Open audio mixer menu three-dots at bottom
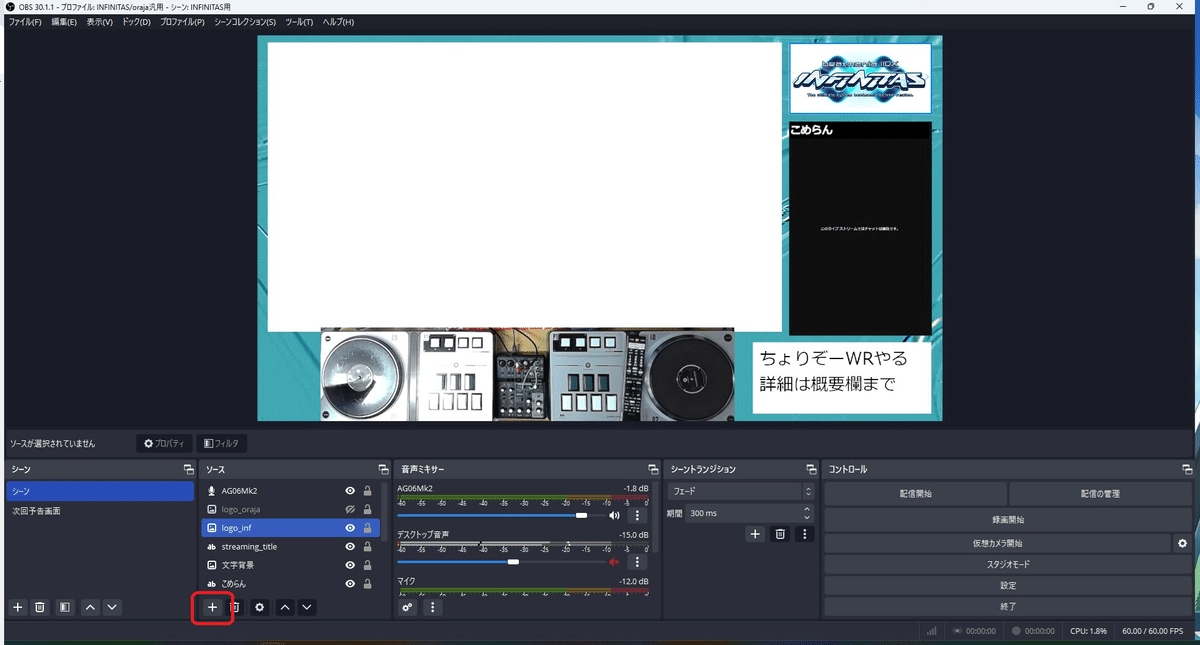 432,607
